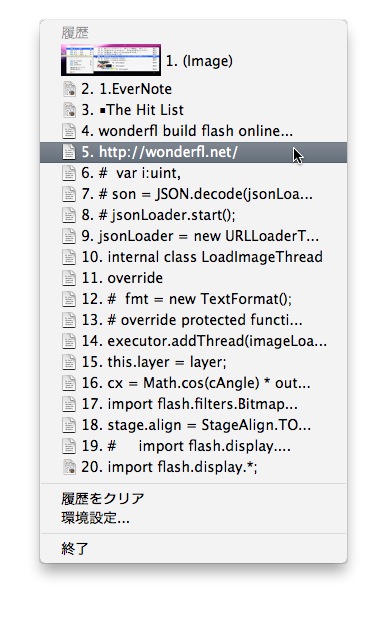387x623 pixels.
Task: Select fmt = new TextFormat(); entry
Action: click(x=194, y=299)
